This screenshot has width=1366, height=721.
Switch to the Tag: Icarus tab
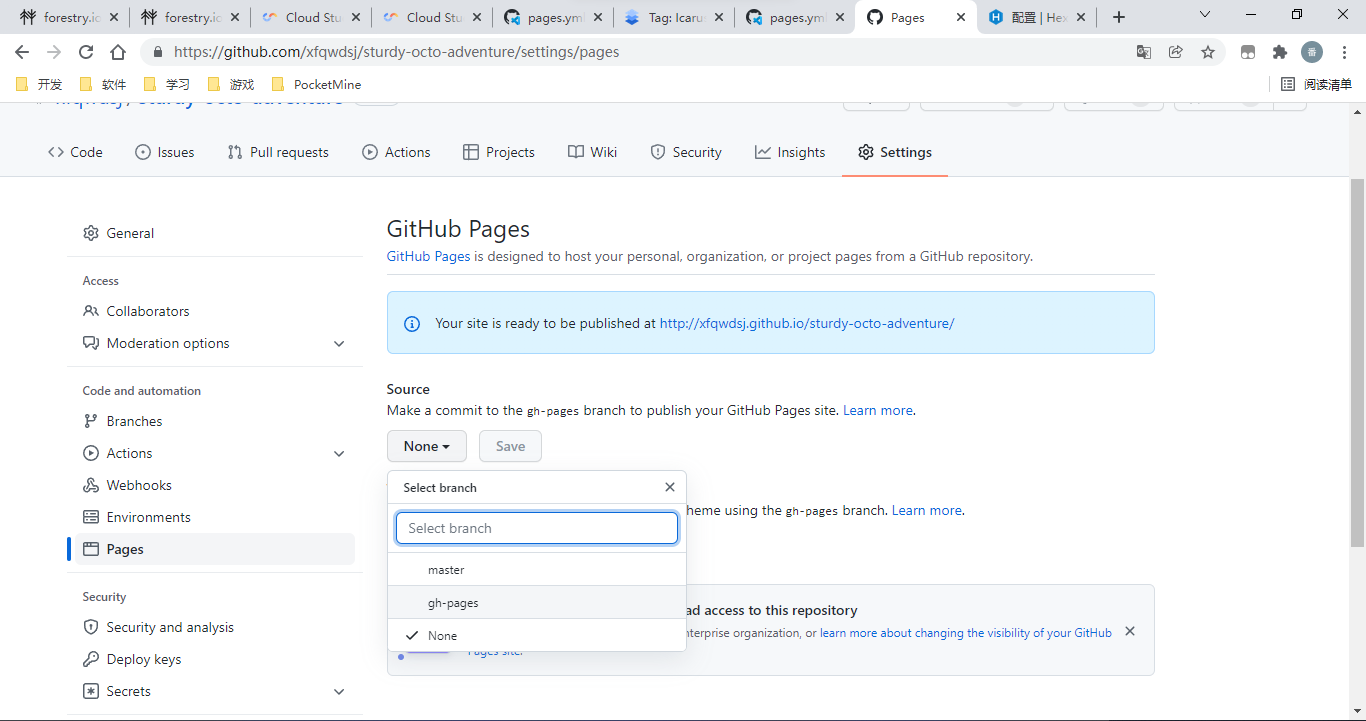672,18
